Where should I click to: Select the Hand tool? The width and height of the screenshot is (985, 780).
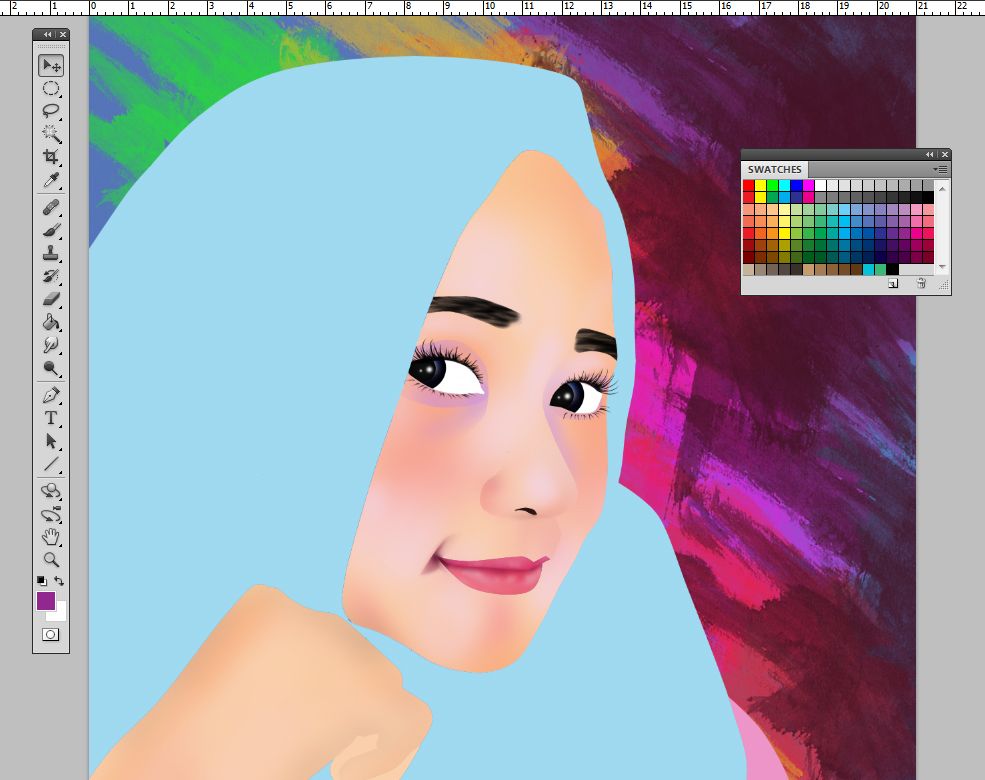51,537
